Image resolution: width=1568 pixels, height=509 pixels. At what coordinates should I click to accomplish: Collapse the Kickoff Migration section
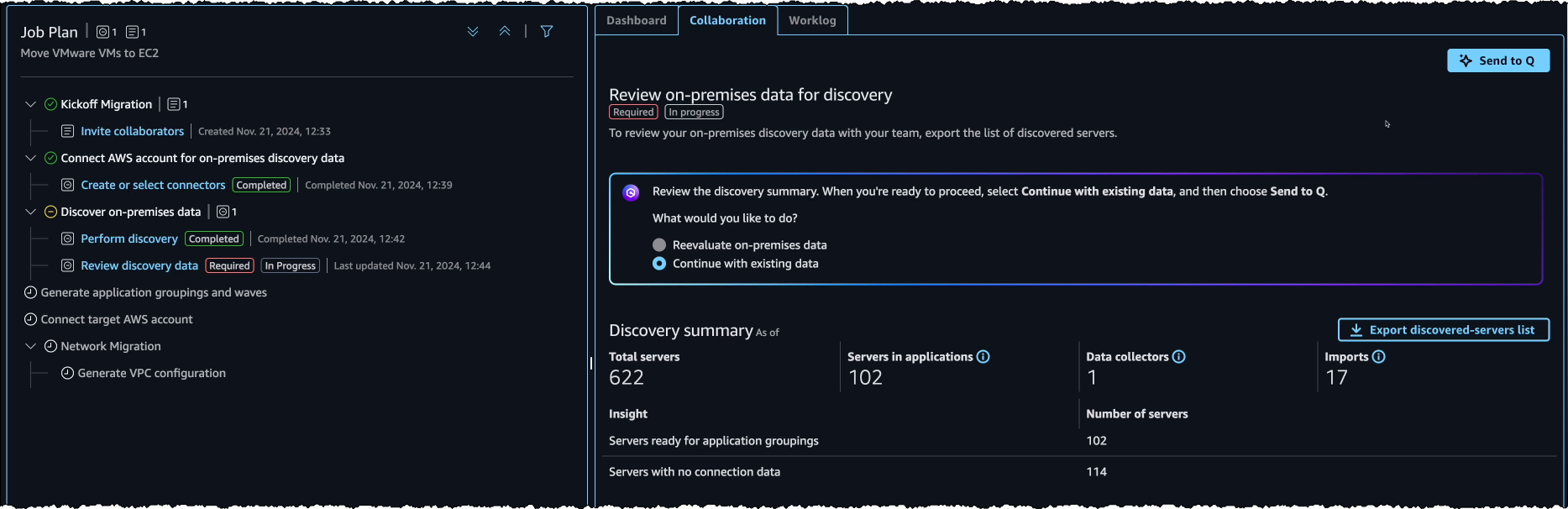tap(30, 104)
